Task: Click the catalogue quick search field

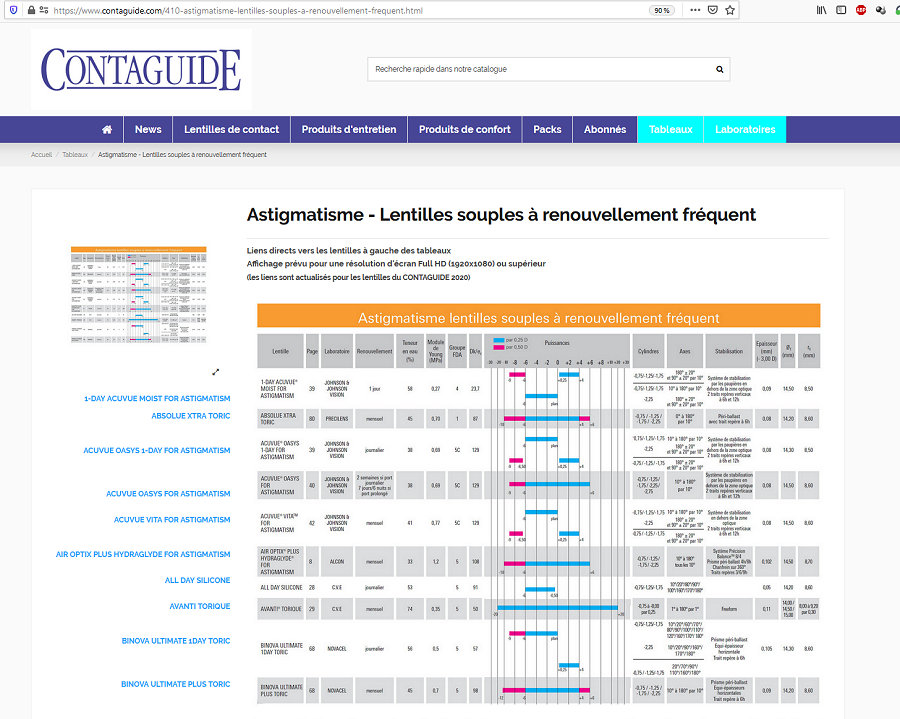Action: [540, 69]
